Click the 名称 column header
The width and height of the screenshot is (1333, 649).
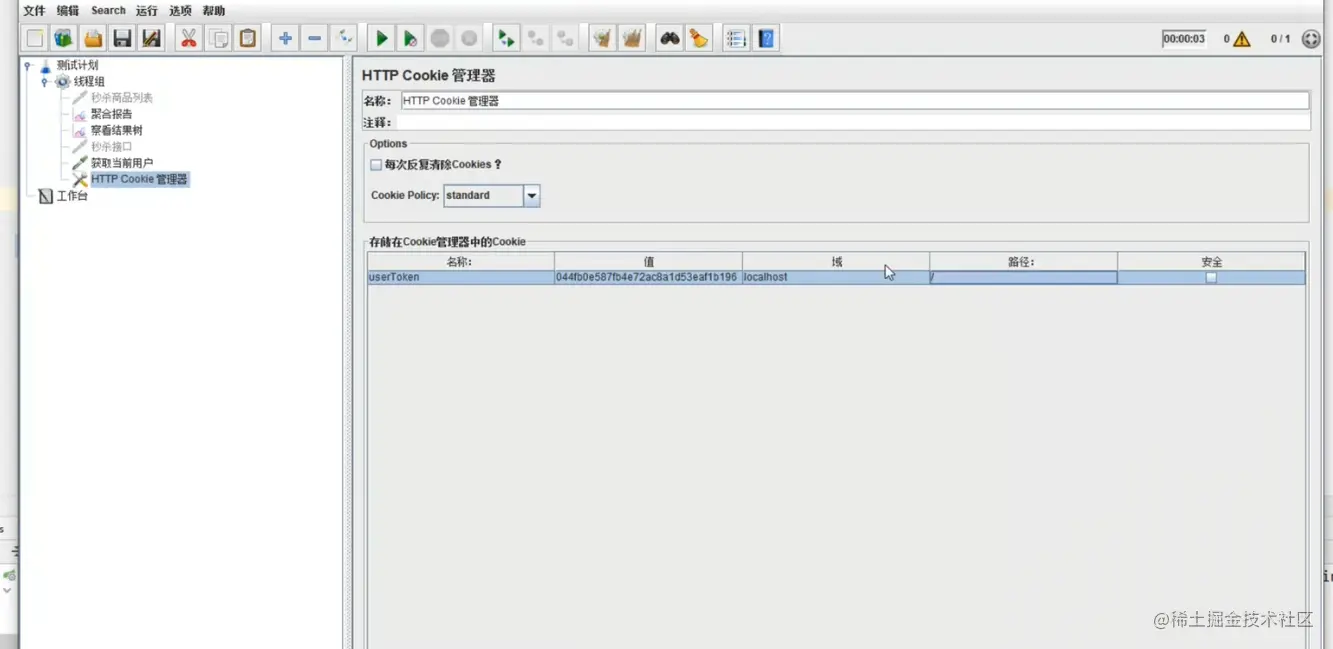coord(460,262)
